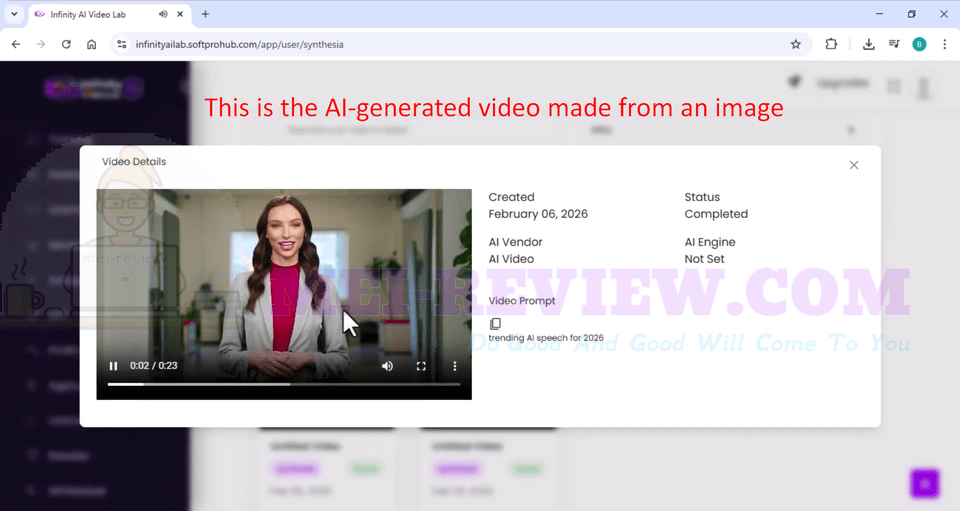This screenshot has width=960, height=511.
Task: Reload the current page
Action: point(66,44)
